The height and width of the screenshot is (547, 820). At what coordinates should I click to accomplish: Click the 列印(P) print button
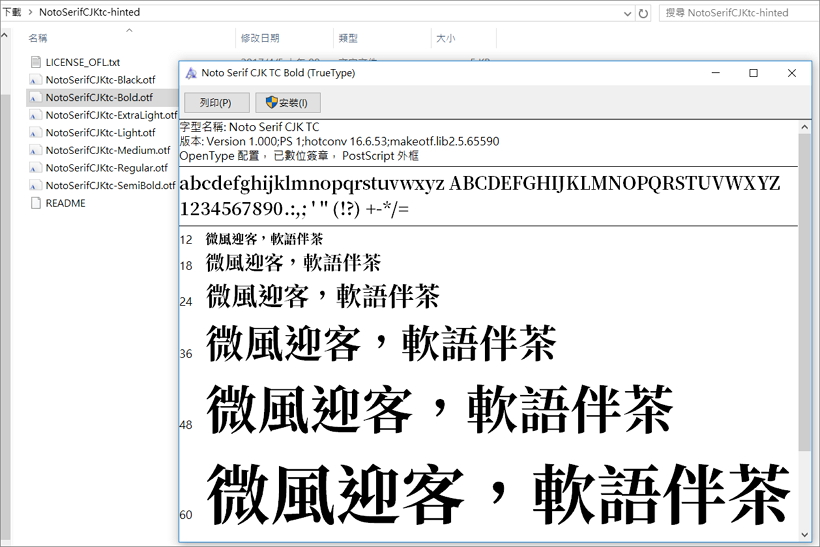coord(217,102)
